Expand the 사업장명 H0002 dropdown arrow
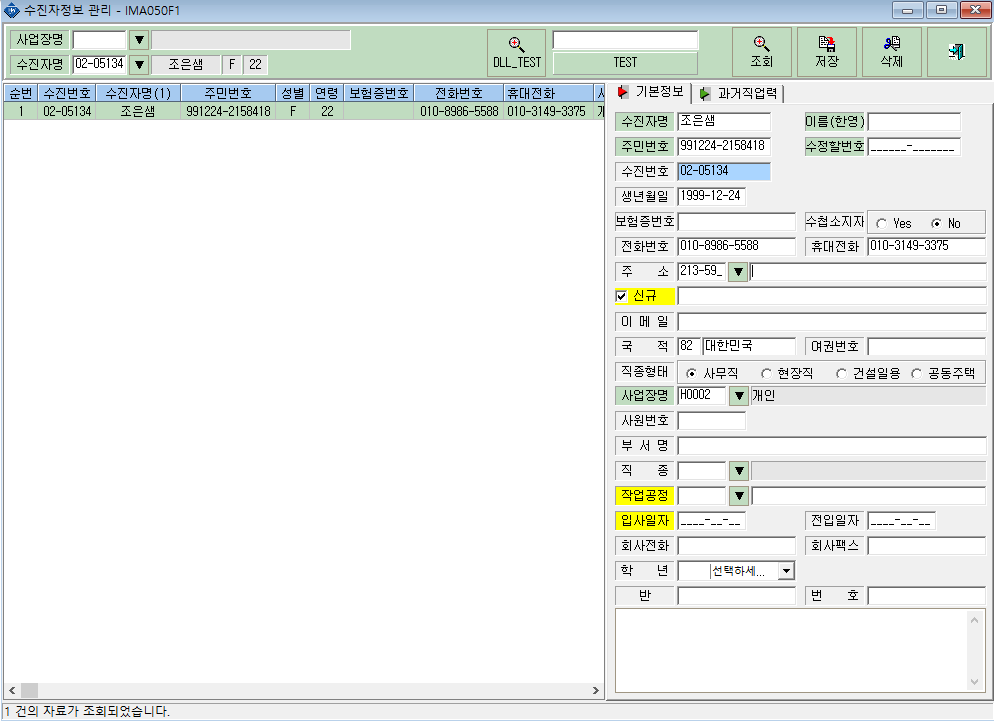Screen dimensions: 994x721 click(x=739, y=396)
